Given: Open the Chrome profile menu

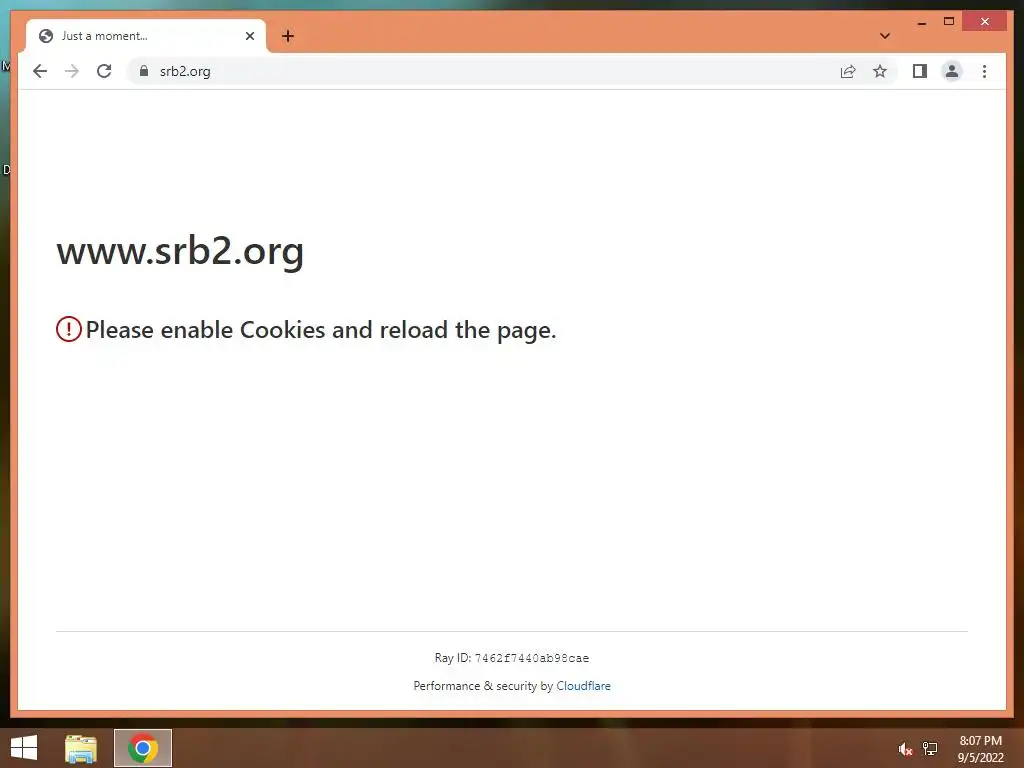Looking at the screenshot, I should click(x=952, y=71).
